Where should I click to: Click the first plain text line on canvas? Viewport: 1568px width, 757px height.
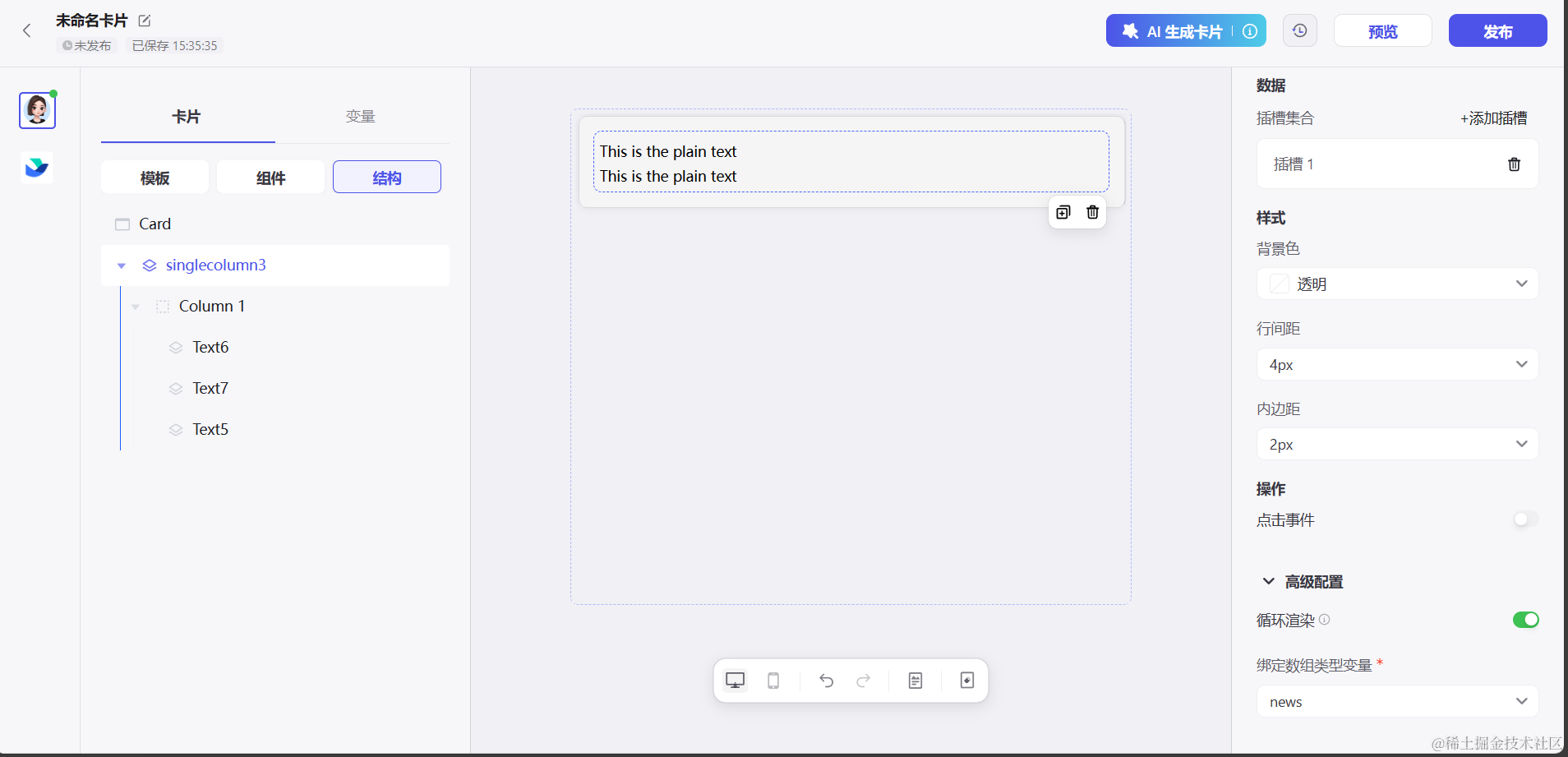(668, 151)
